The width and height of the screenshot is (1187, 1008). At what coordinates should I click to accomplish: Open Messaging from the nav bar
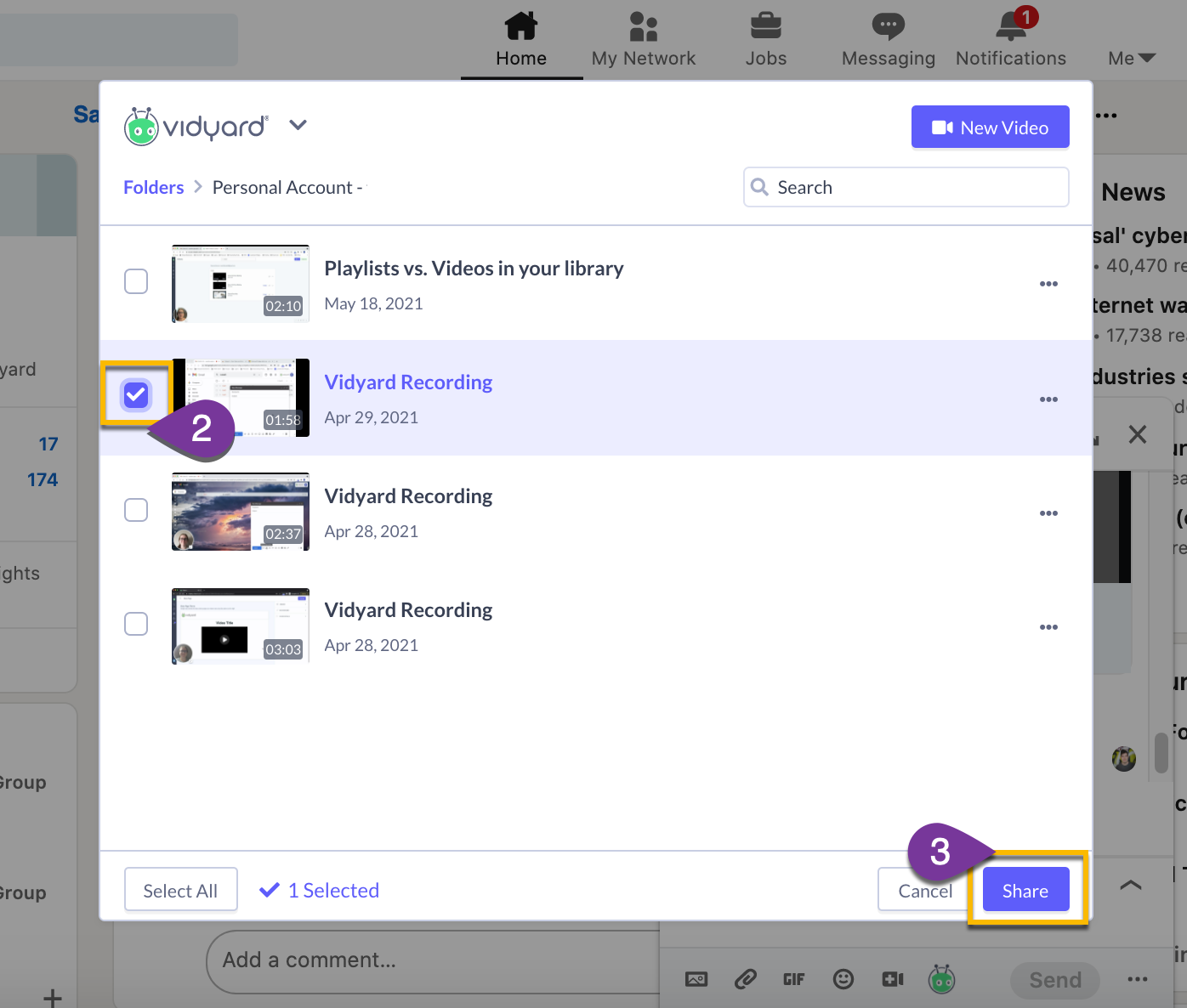tap(889, 40)
